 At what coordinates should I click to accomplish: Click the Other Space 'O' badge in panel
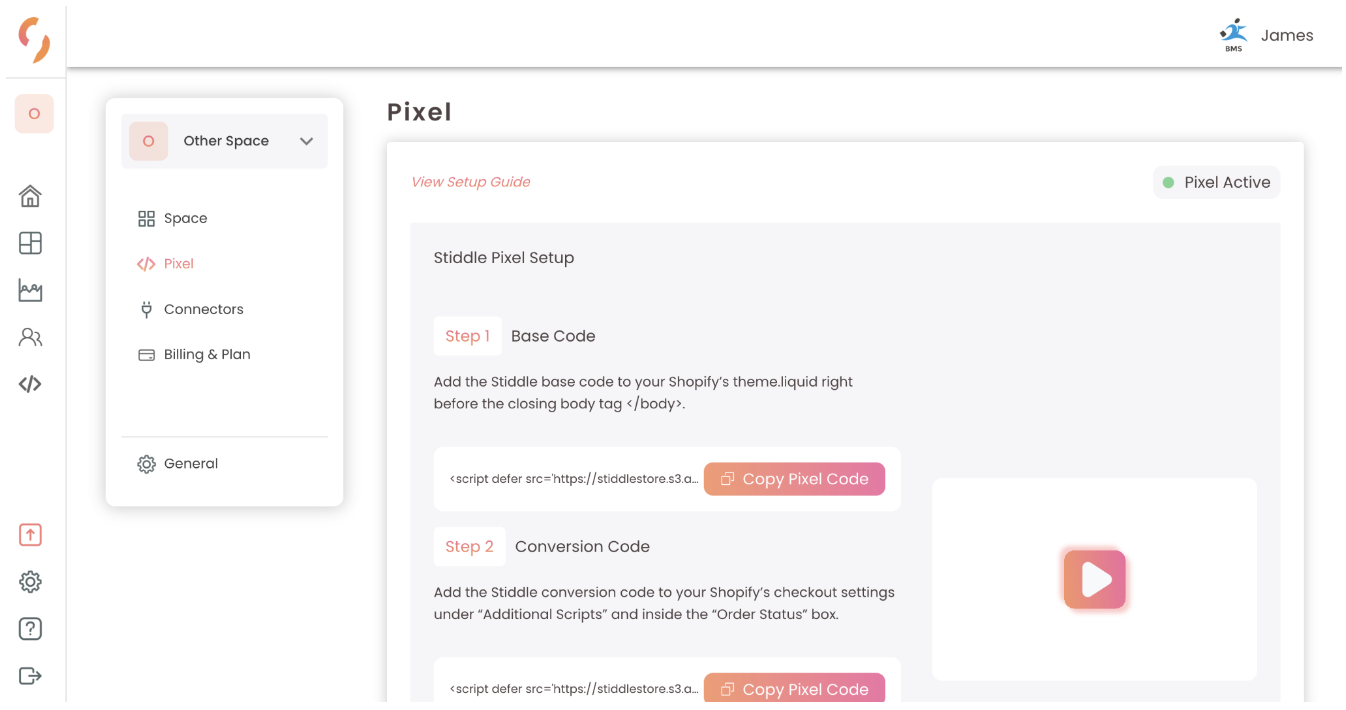coord(149,141)
